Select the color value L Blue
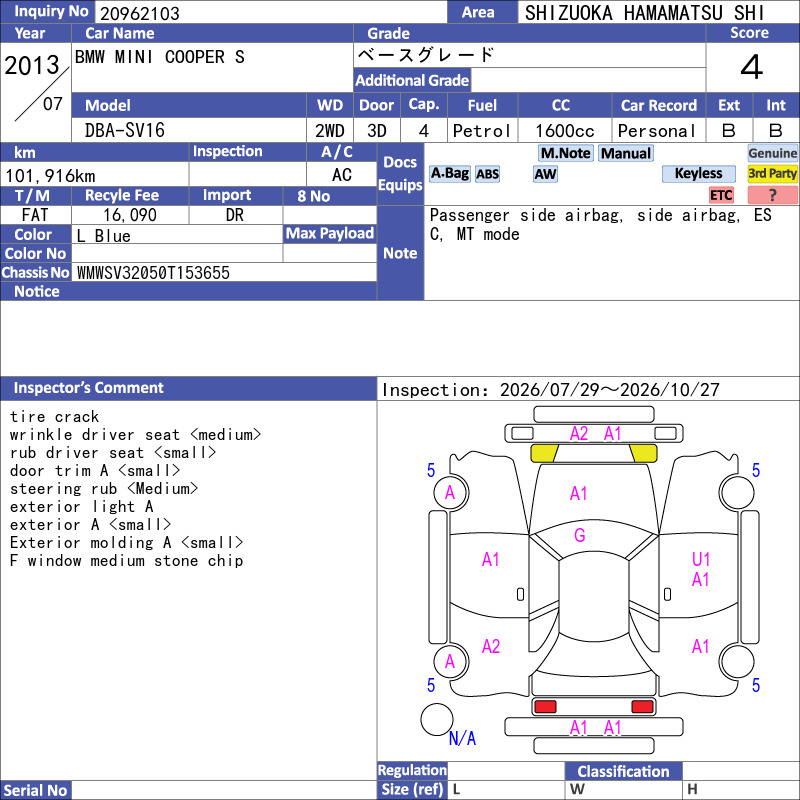 click(x=104, y=236)
